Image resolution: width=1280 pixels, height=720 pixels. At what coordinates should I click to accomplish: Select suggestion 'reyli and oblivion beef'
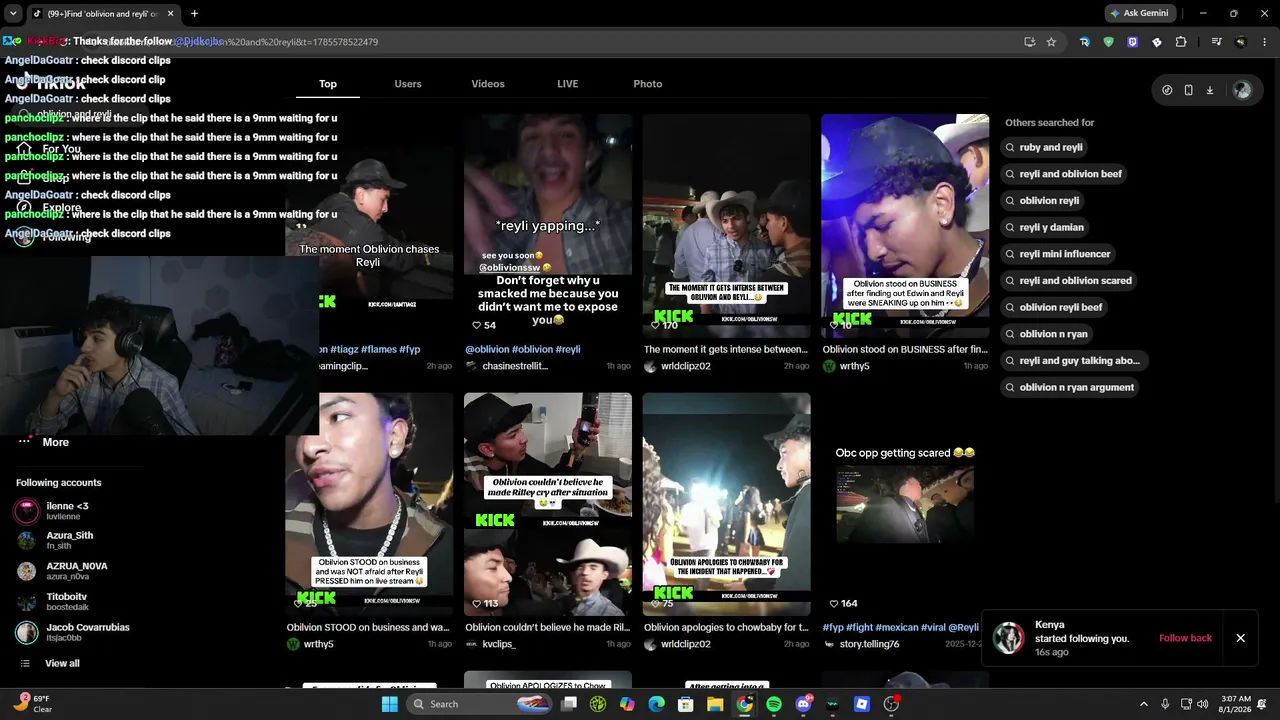coord(1064,174)
